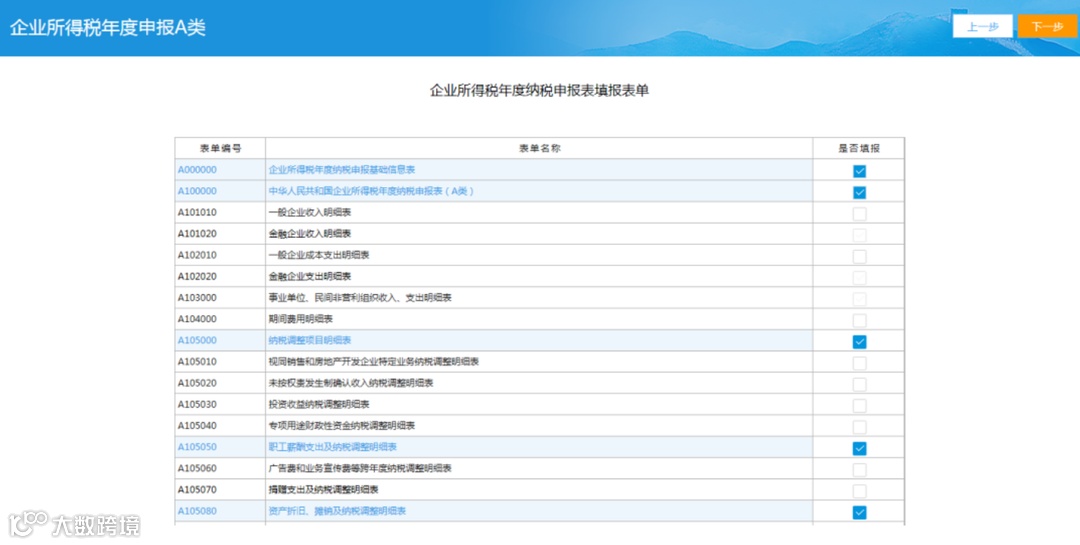Click 视同销售和房地产开发企业特定业务纳税调整明细表 name
Screen dimensions: 1080x545
pyautogui.click(x=374, y=362)
